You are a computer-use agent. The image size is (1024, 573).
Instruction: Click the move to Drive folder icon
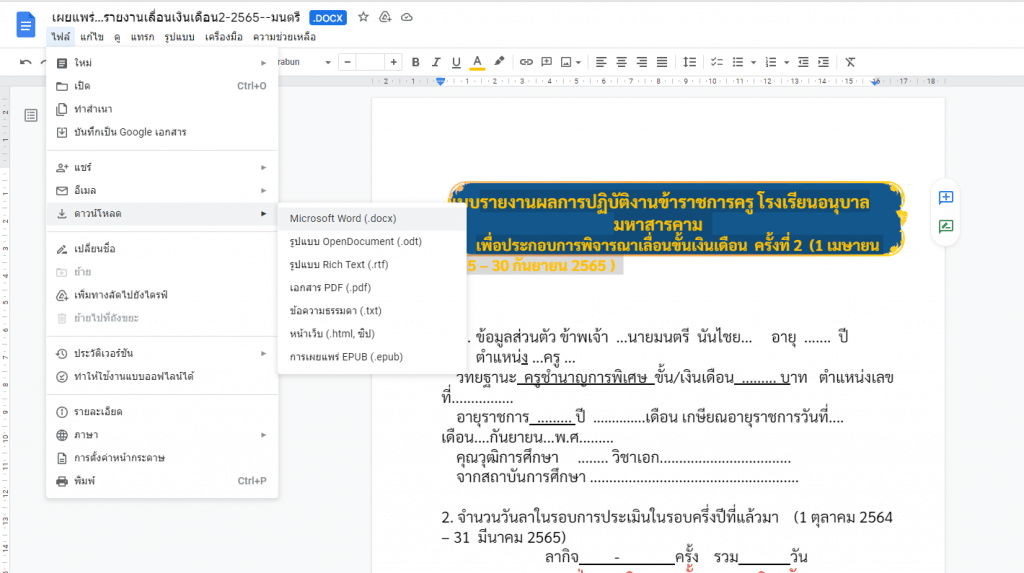coord(385,17)
